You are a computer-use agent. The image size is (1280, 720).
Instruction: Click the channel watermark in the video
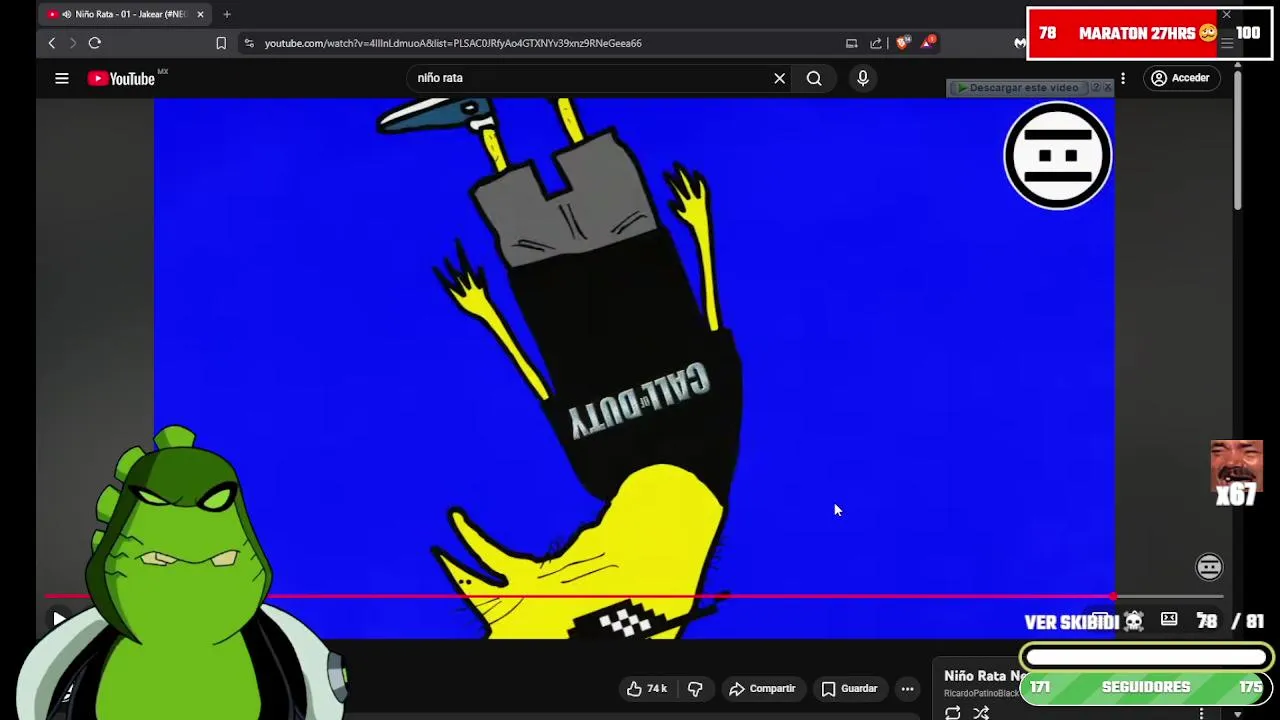1209,567
